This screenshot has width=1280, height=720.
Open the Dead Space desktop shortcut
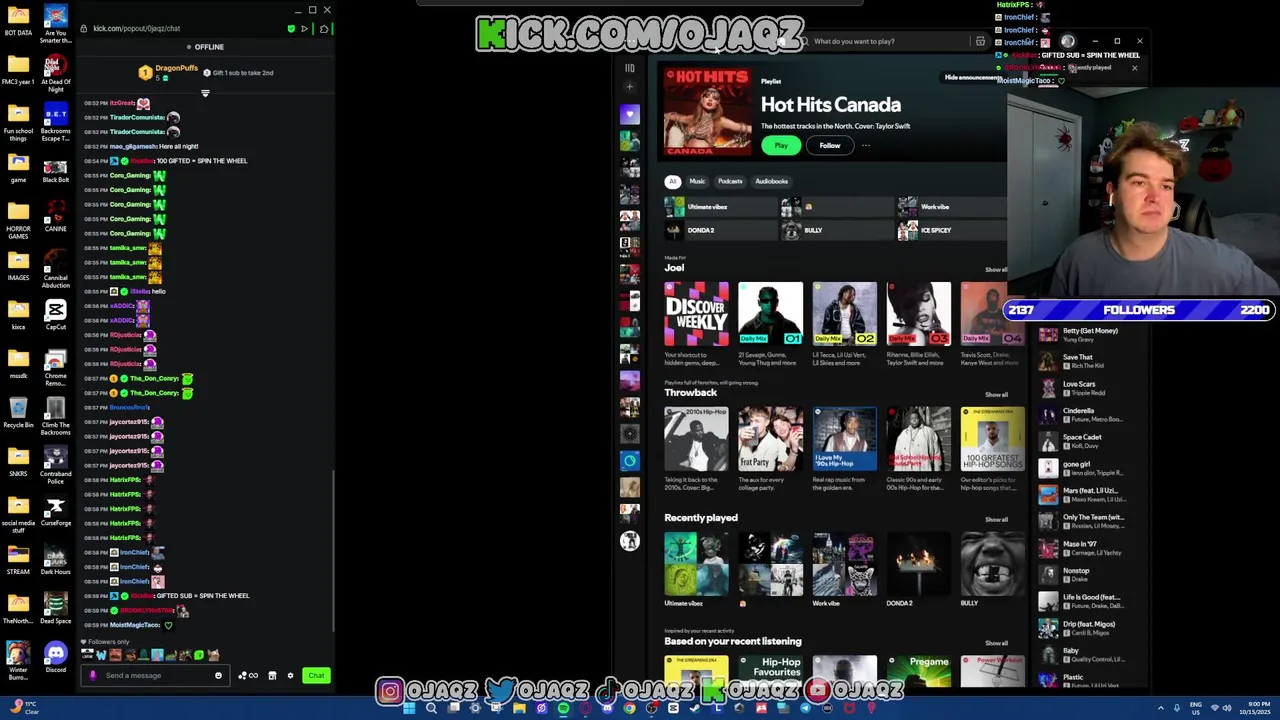(56, 608)
